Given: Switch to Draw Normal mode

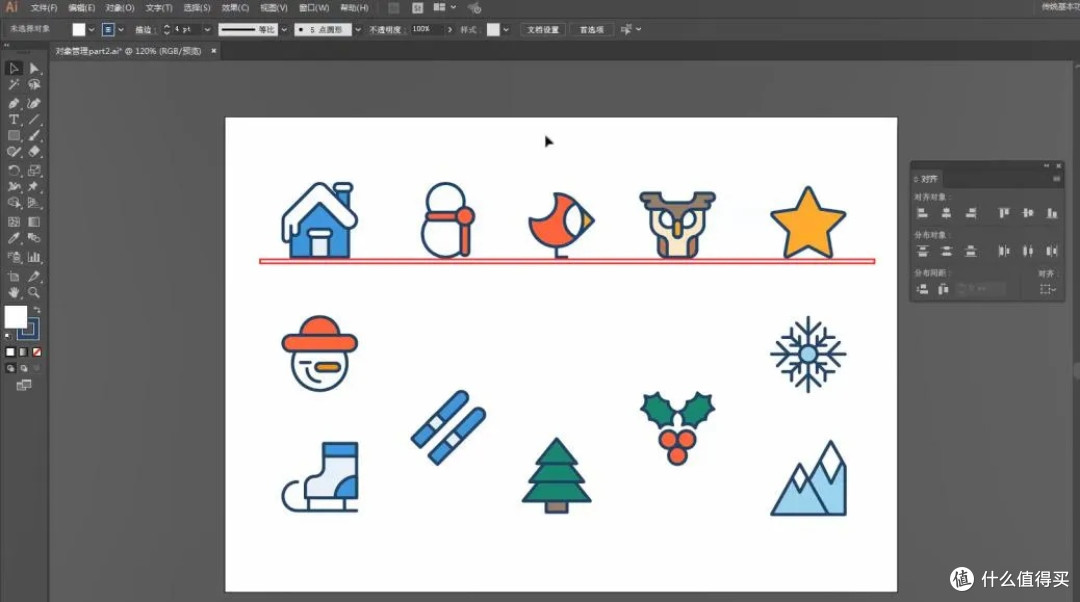Looking at the screenshot, I should 10,369.
